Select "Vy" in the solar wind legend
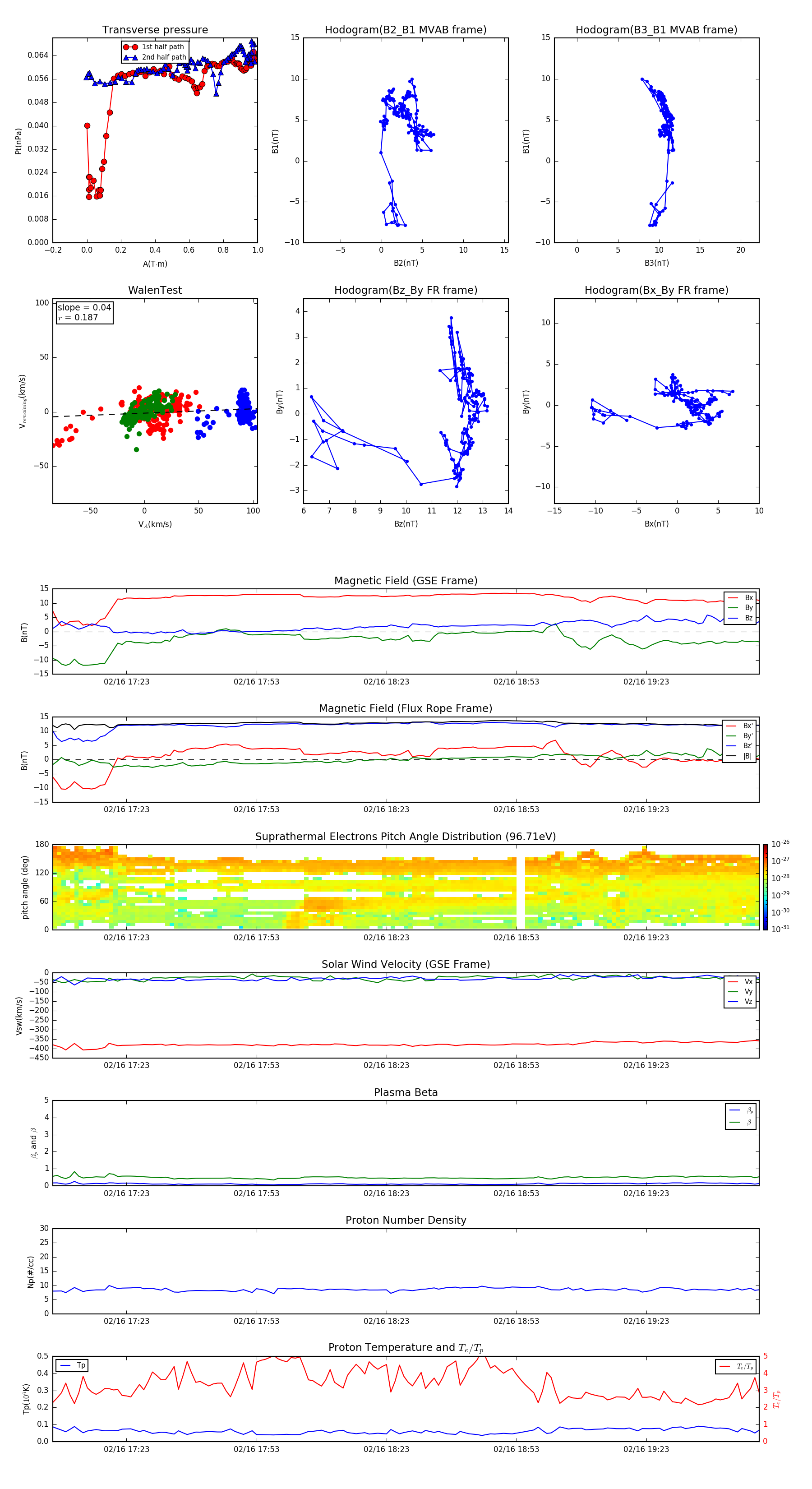812x1489 pixels. pyautogui.click(x=741, y=991)
